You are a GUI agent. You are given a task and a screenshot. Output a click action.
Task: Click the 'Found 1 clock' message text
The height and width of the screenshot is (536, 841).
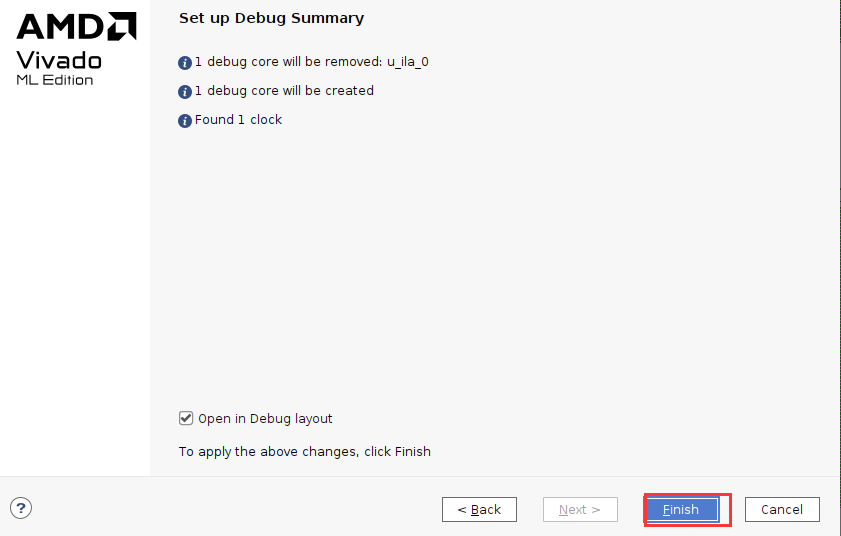click(238, 120)
